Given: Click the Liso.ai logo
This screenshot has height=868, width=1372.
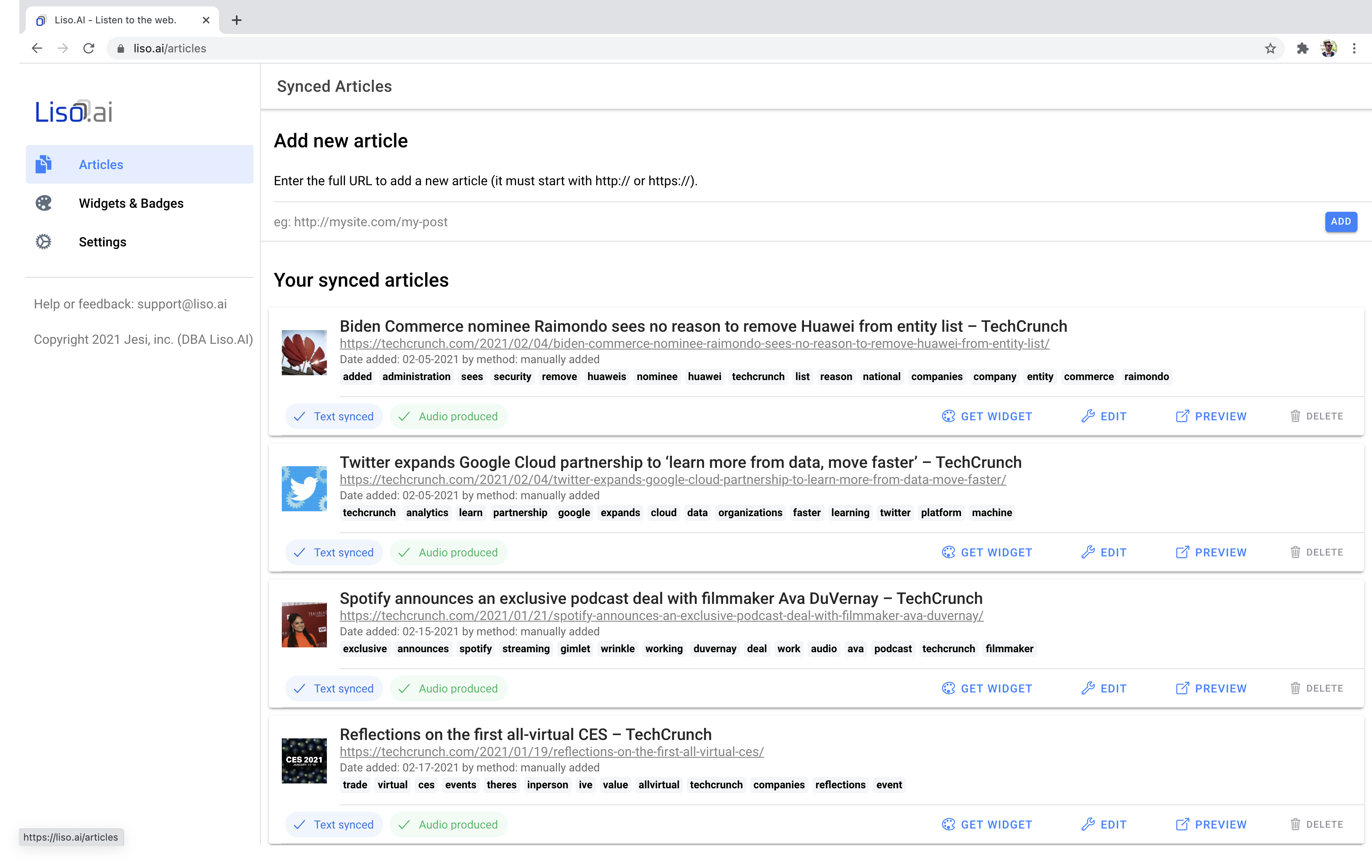Looking at the screenshot, I should point(74,112).
